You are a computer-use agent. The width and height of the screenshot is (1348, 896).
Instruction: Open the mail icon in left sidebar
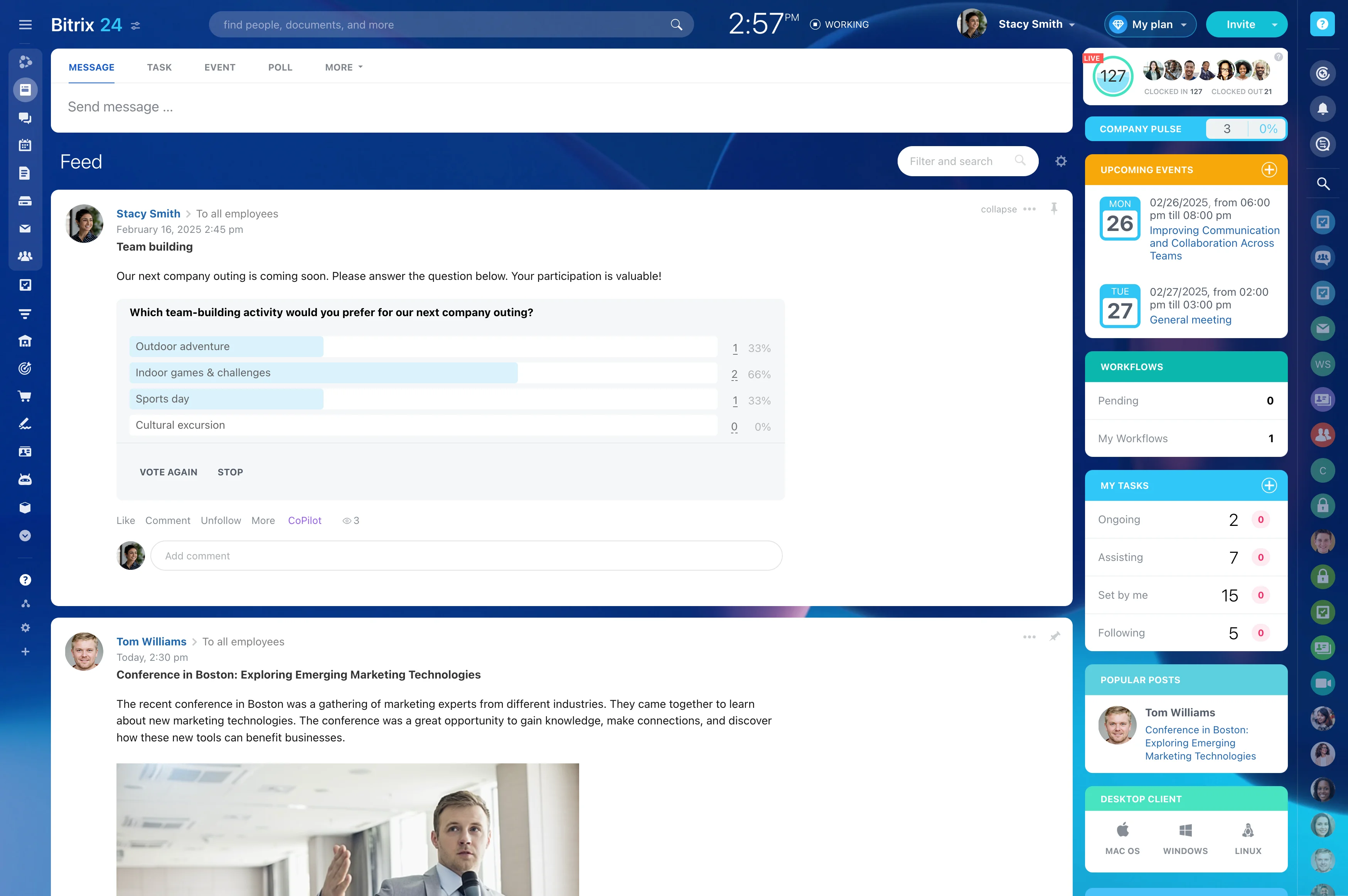(x=25, y=229)
